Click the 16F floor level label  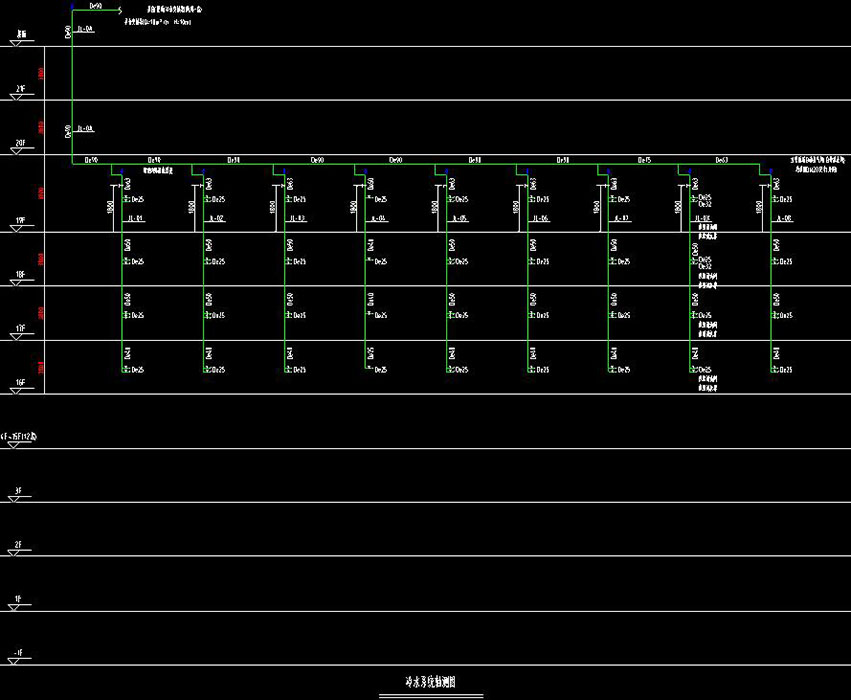(20, 383)
